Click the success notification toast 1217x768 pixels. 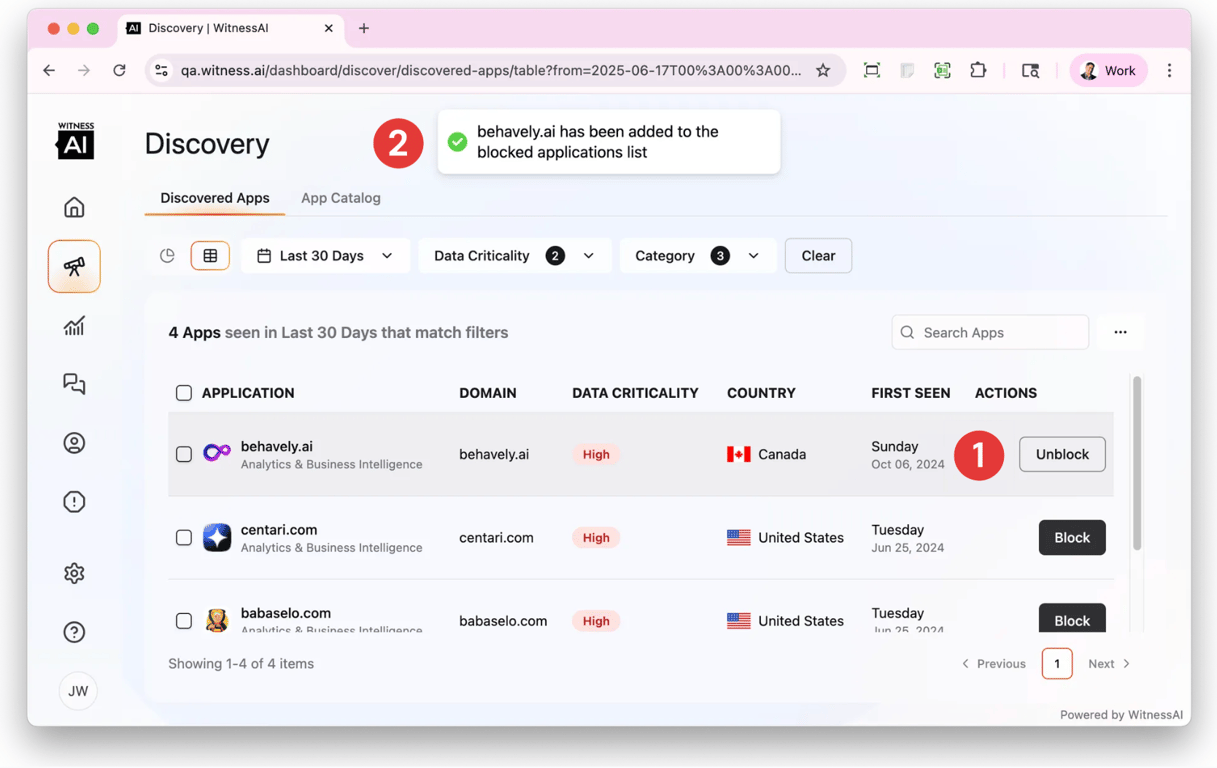click(609, 142)
